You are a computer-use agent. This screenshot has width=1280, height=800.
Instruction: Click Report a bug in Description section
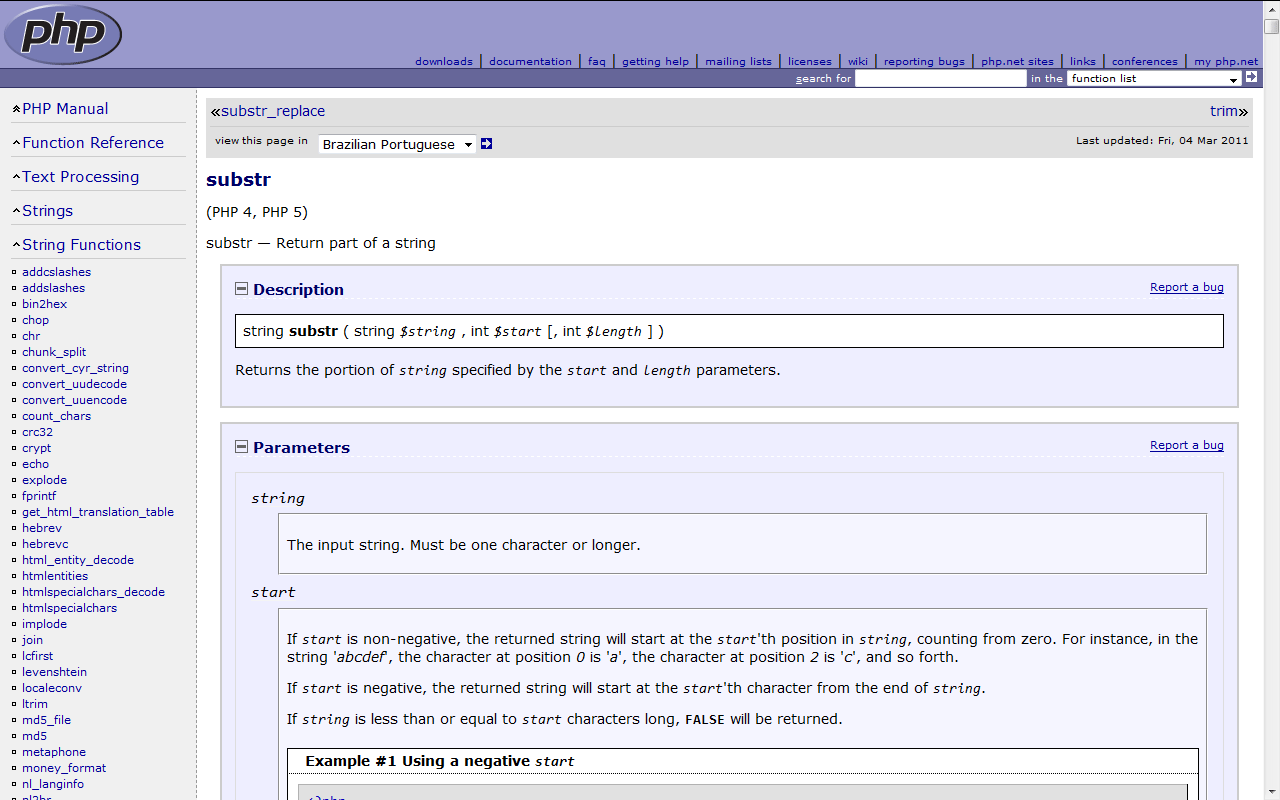[x=1187, y=287]
